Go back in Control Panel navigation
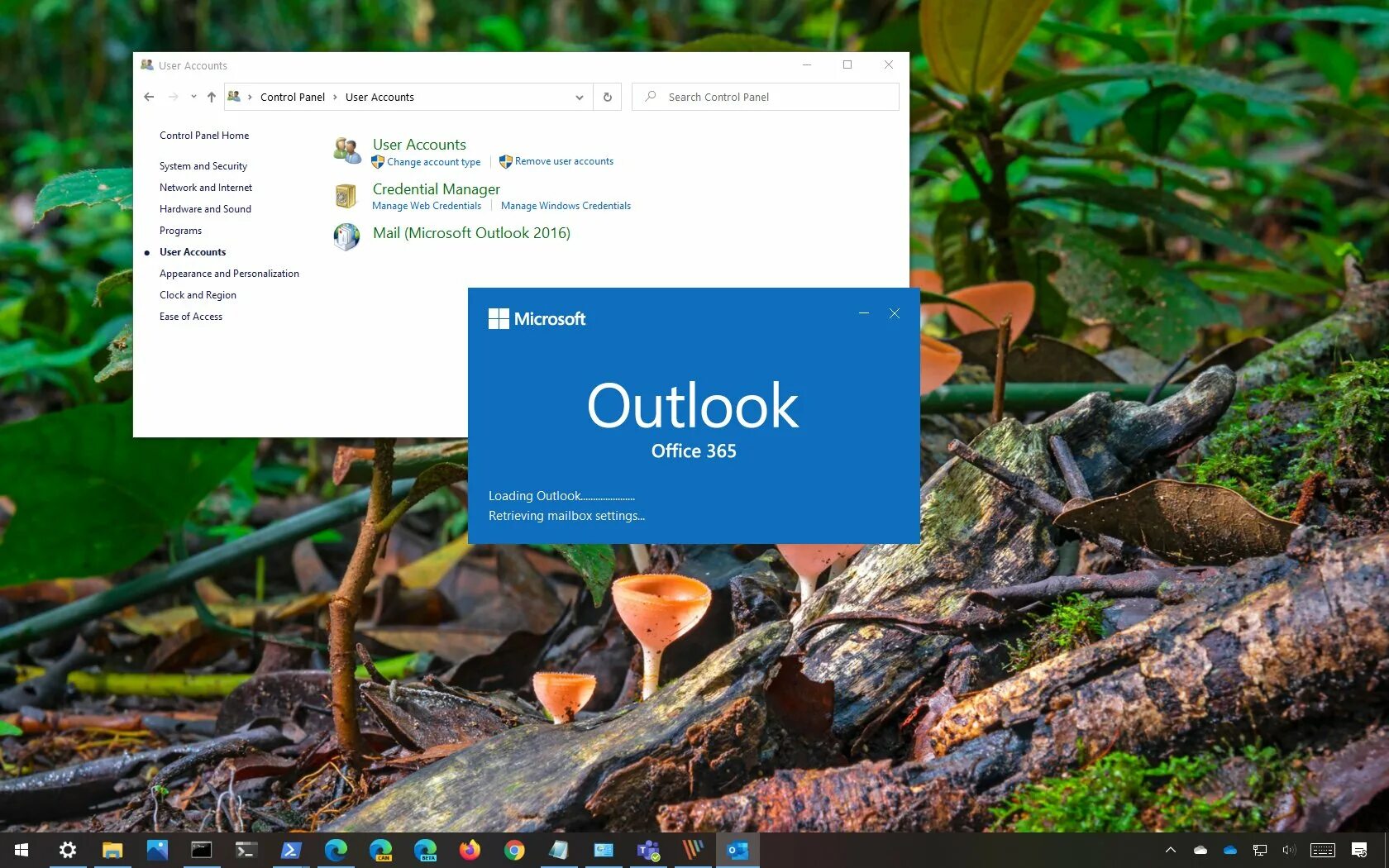 (x=149, y=97)
